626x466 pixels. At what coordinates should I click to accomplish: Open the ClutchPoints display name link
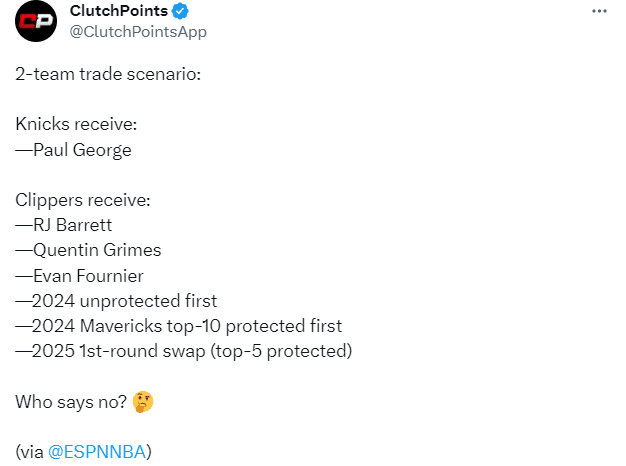click(x=118, y=11)
